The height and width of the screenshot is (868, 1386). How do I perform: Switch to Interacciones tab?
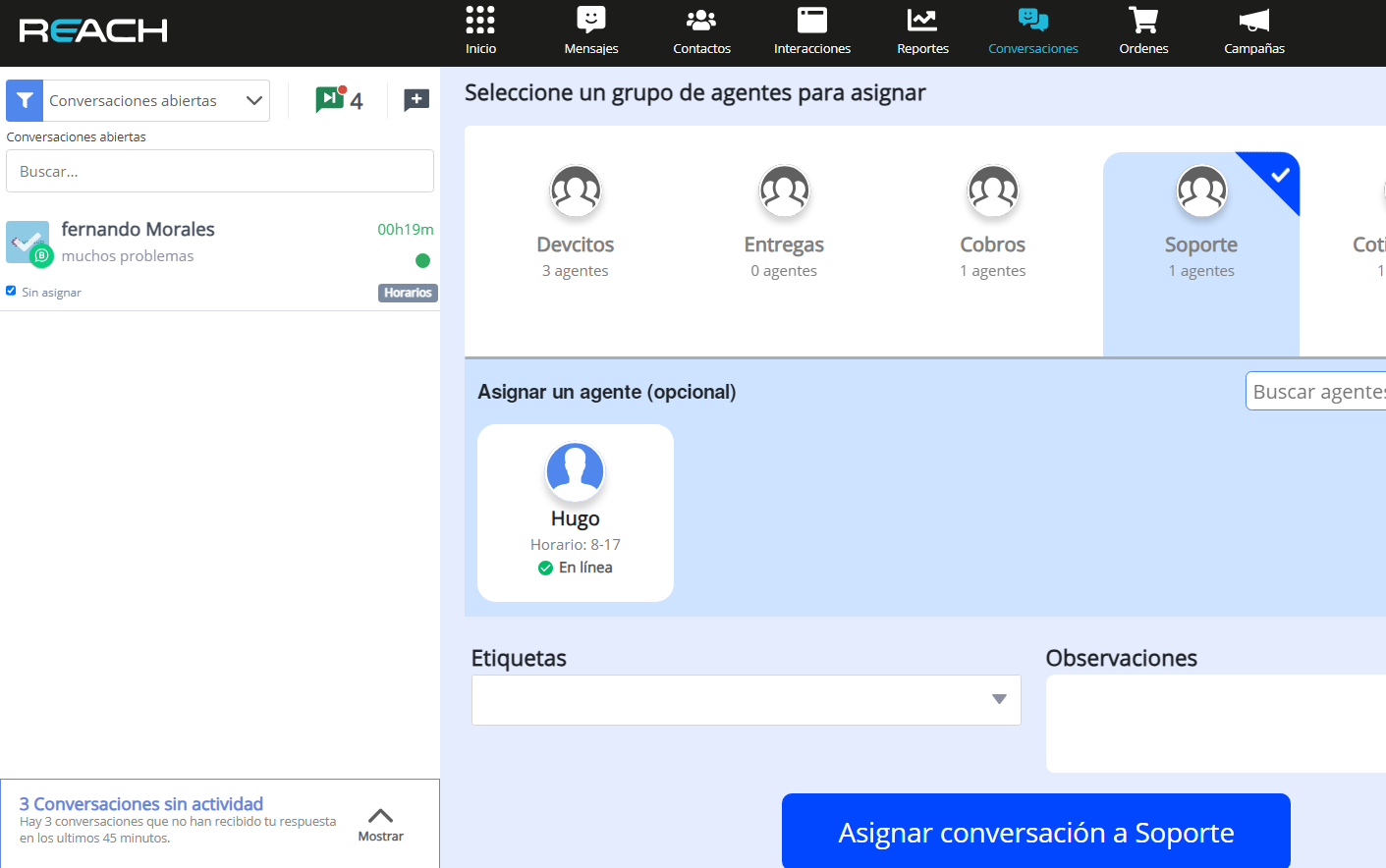click(812, 30)
